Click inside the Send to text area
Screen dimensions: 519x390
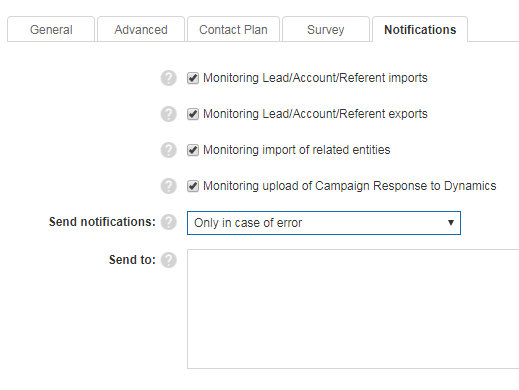coord(353,309)
